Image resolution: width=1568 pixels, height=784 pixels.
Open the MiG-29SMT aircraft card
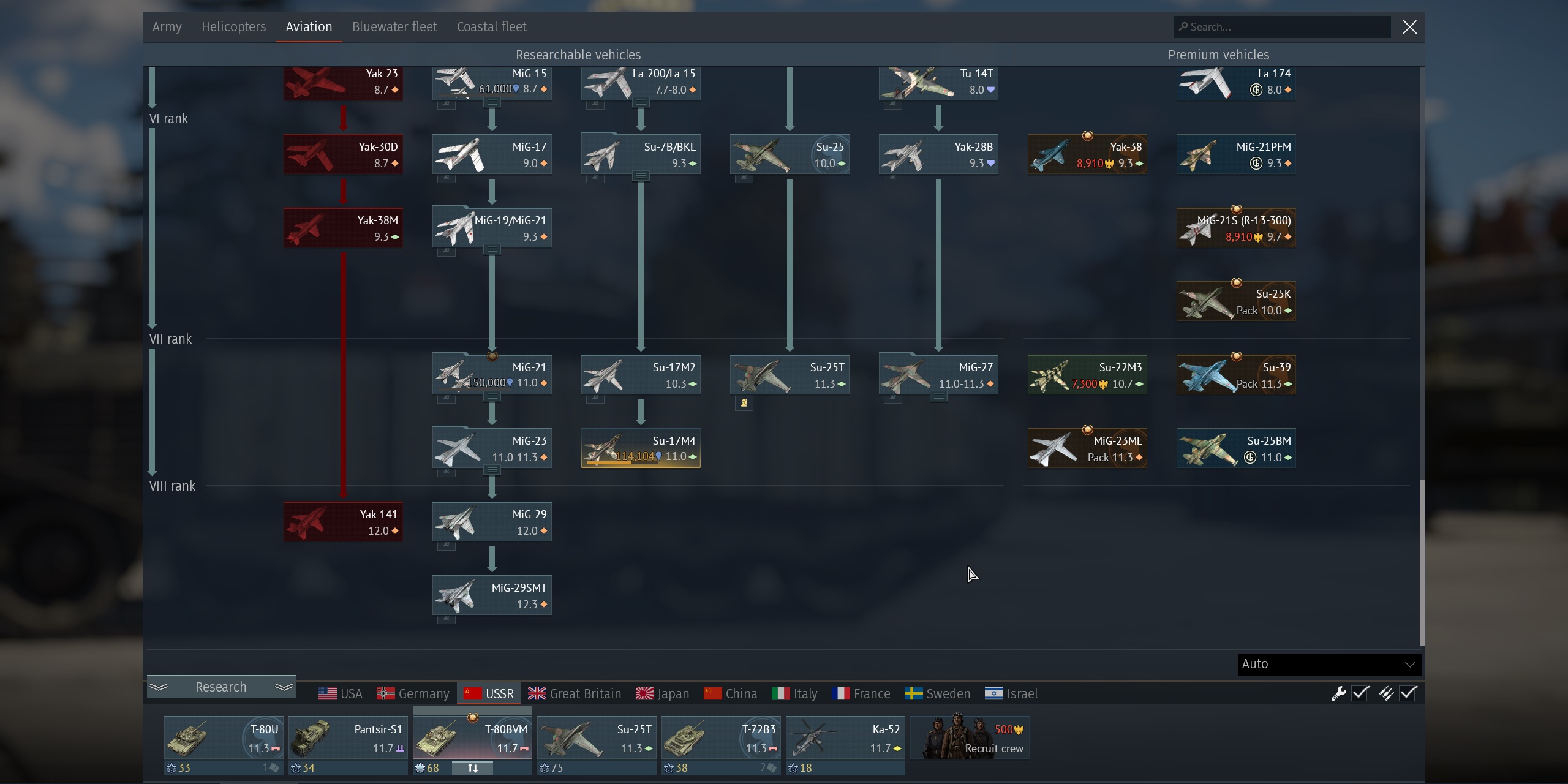pos(492,595)
